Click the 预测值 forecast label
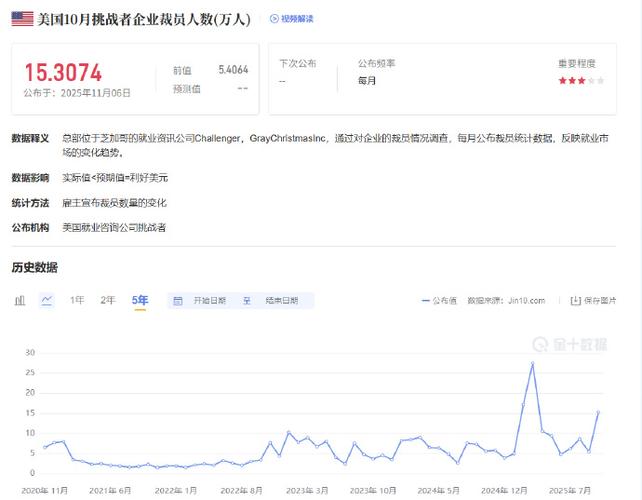The width and height of the screenshot is (642, 500). [187, 89]
